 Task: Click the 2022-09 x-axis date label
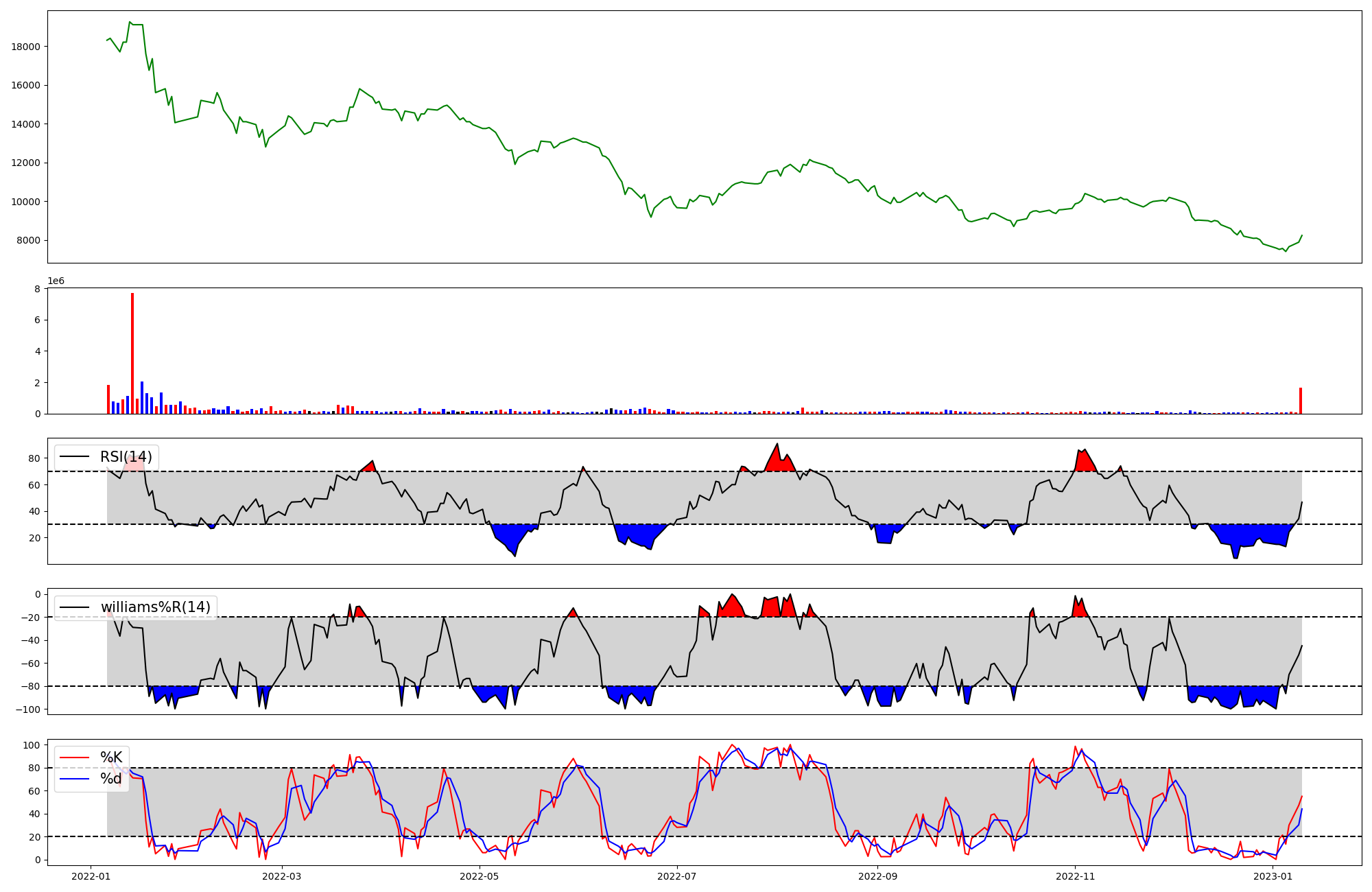pyautogui.click(x=877, y=876)
